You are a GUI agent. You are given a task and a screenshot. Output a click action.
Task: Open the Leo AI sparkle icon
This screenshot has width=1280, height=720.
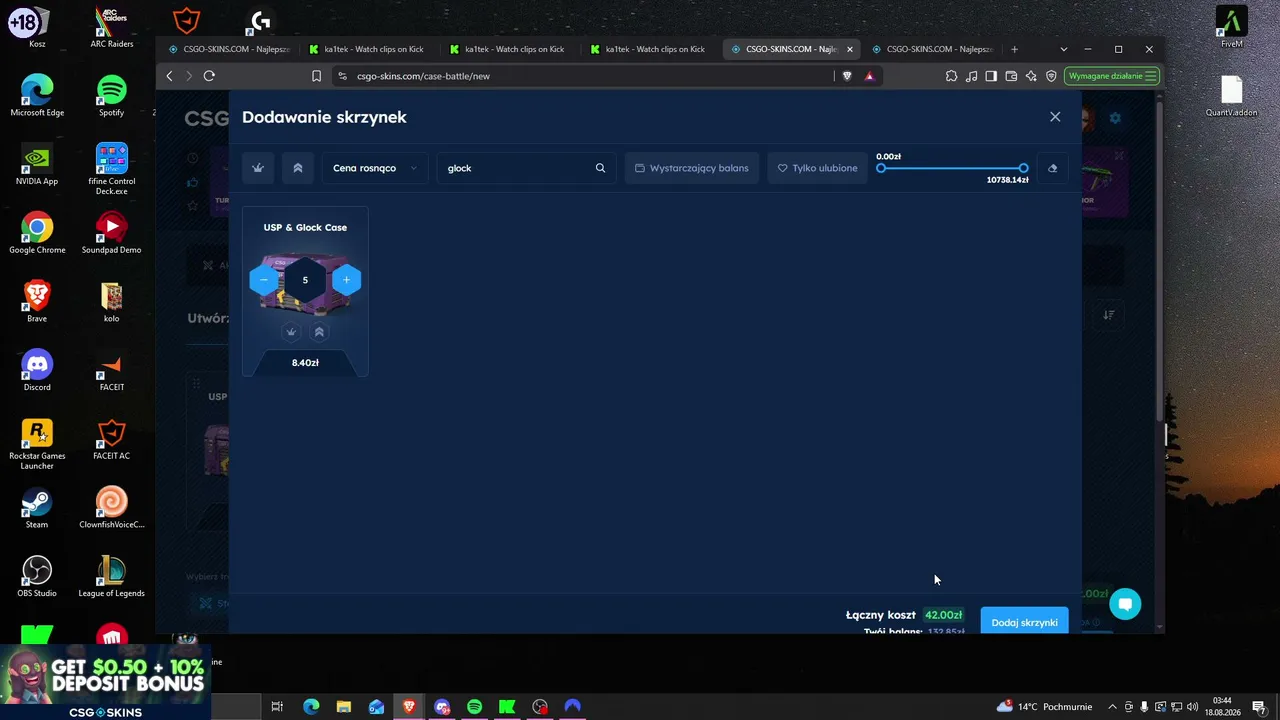(x=1031, y=76)
